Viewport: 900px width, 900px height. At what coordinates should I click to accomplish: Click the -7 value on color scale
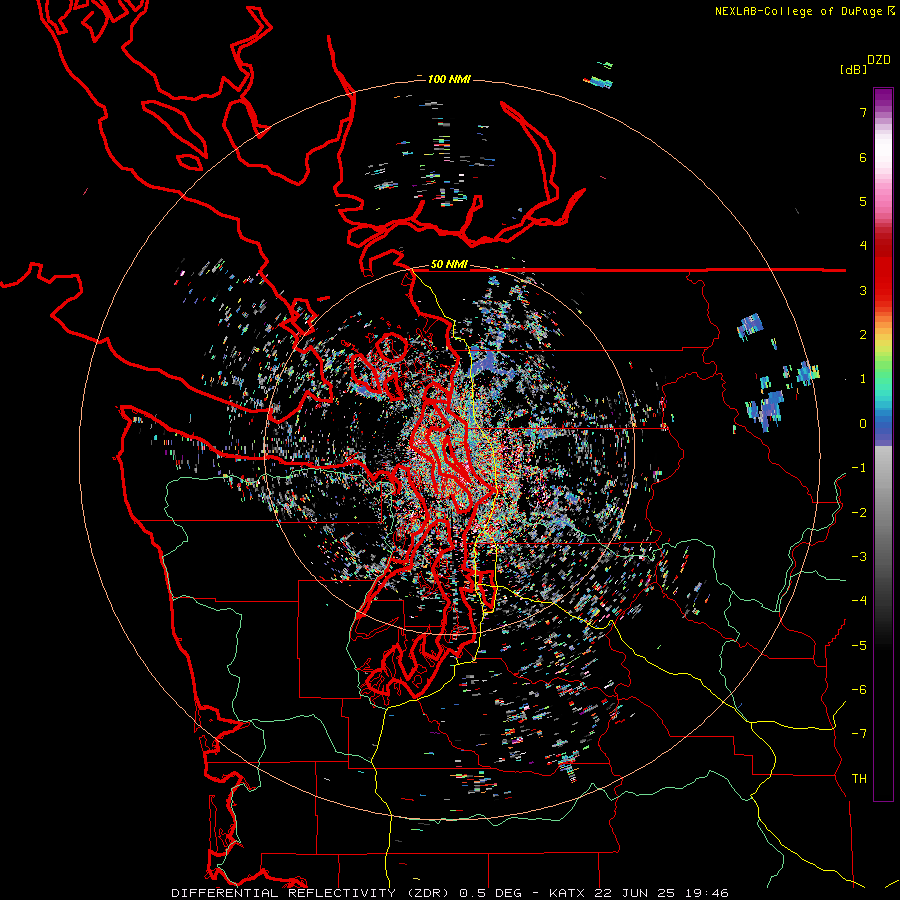pyautogui.click(x=859, y=734)
